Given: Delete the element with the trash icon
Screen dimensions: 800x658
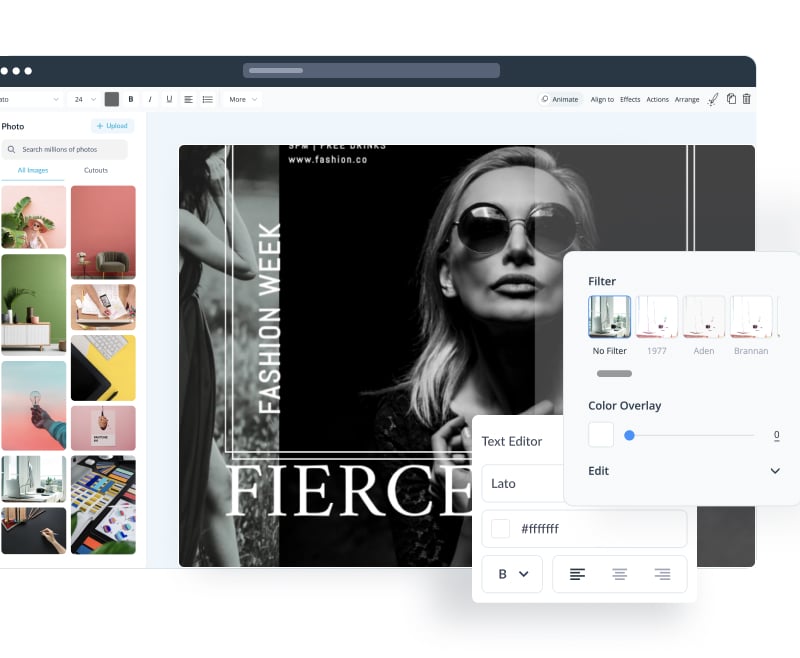Looking at the screenshot, I should point(746,99).
